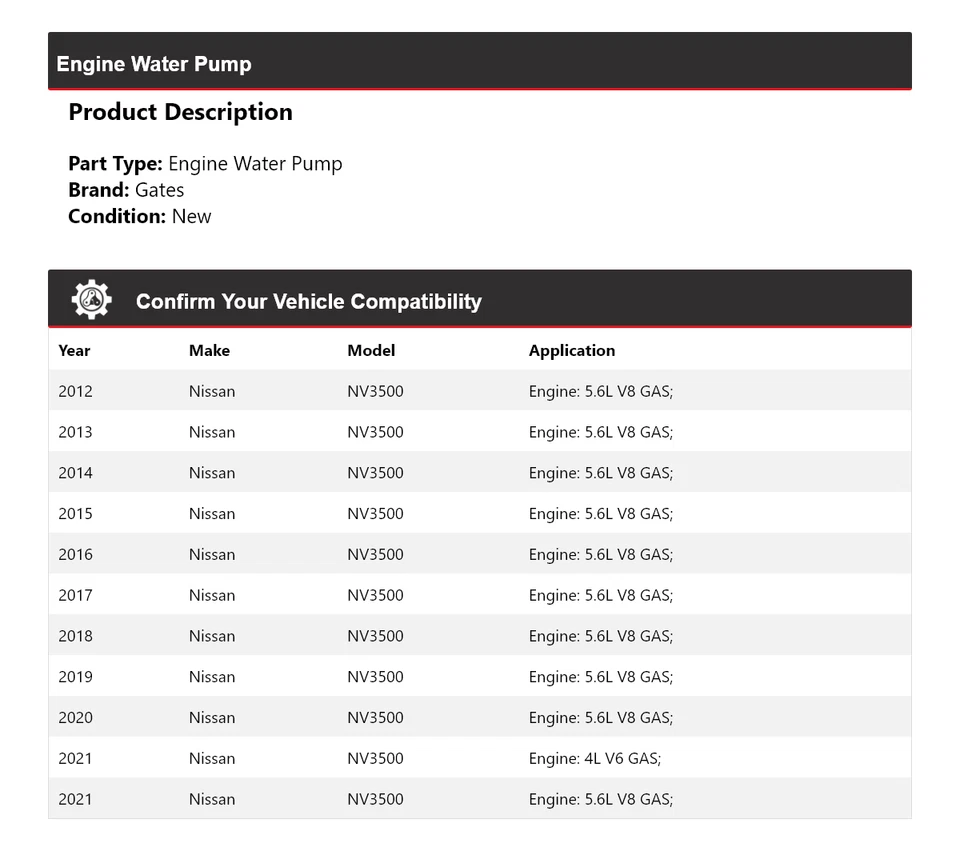Click the Model column header
960x851 pixels.
click(370, 350)
